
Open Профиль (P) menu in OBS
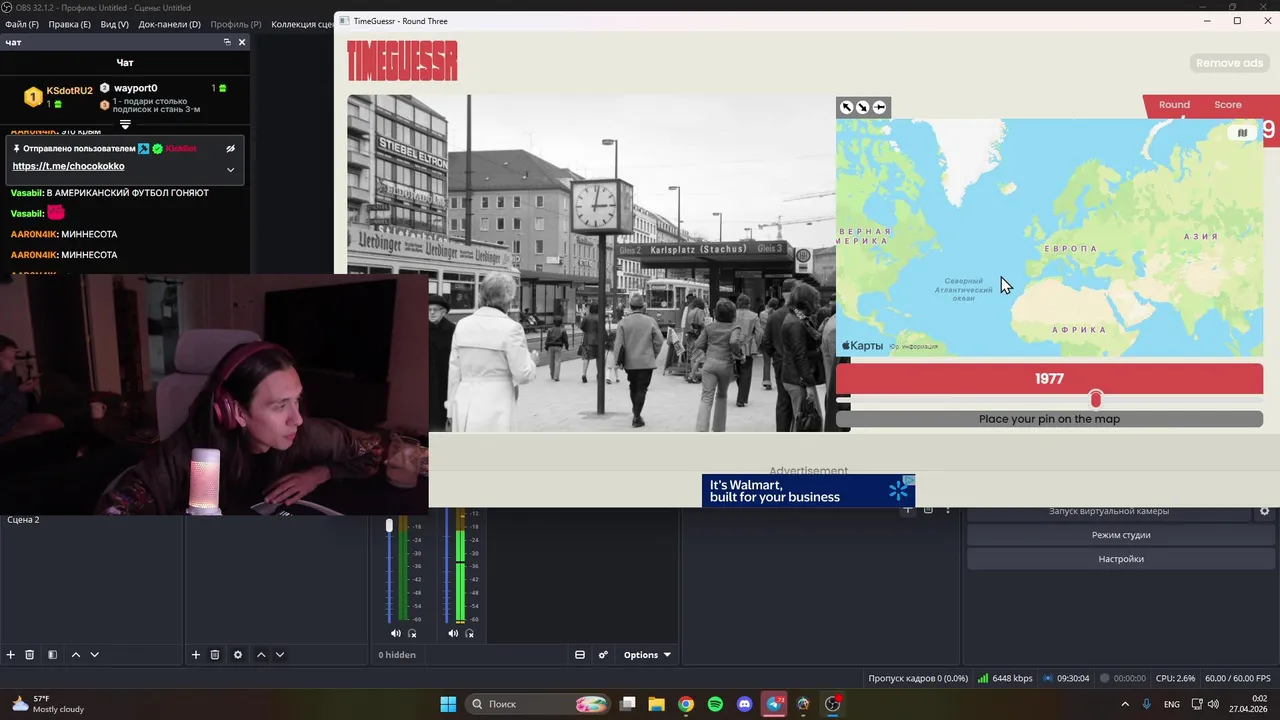235,24
